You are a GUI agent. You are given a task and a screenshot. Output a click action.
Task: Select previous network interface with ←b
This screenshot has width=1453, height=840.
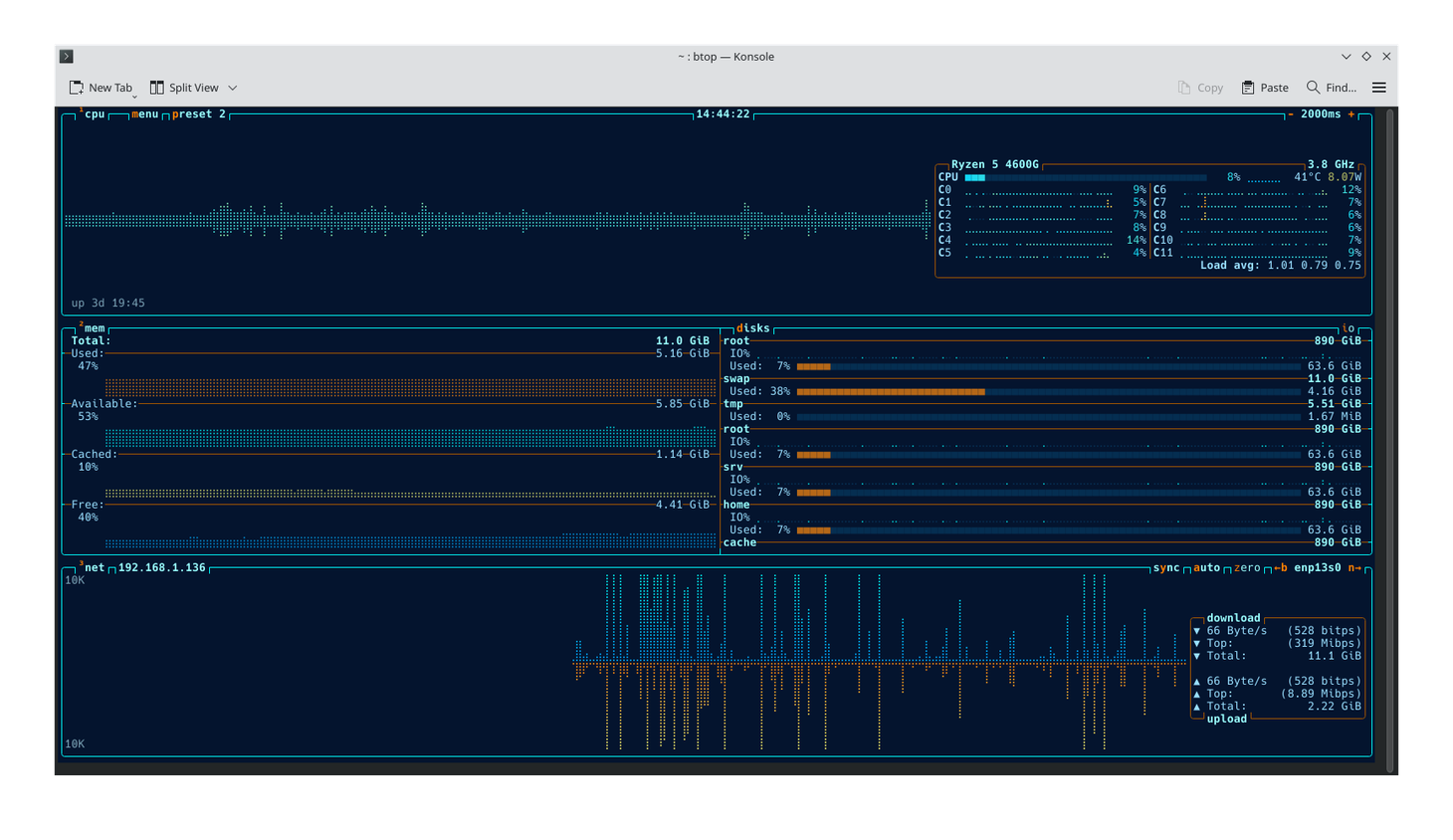coord(1281,568)
